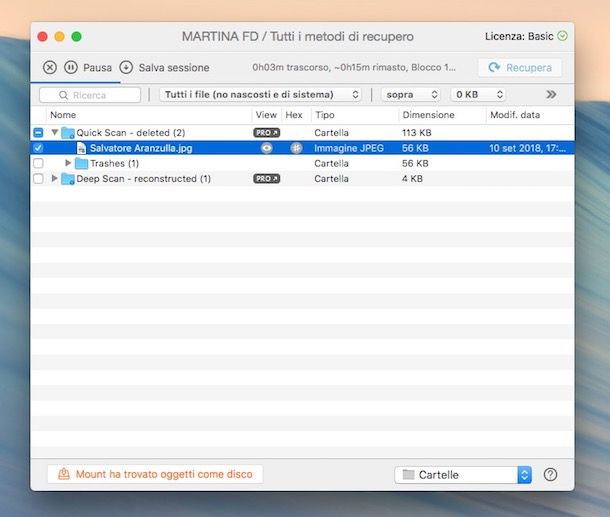Pause the scan via pause icon
Viewport: 610px width, 517px height.
(x=70, y=67)
